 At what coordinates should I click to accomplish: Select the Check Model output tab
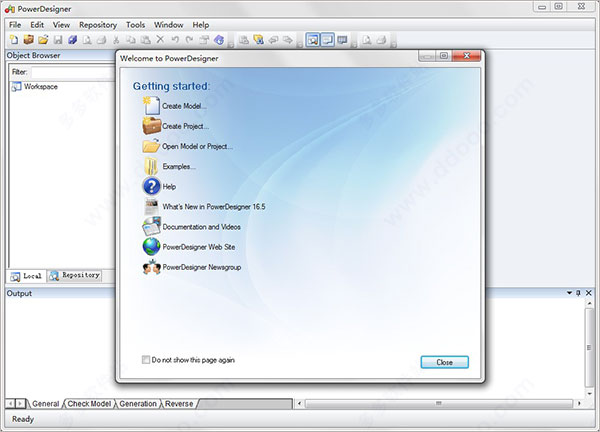(89, 404)
